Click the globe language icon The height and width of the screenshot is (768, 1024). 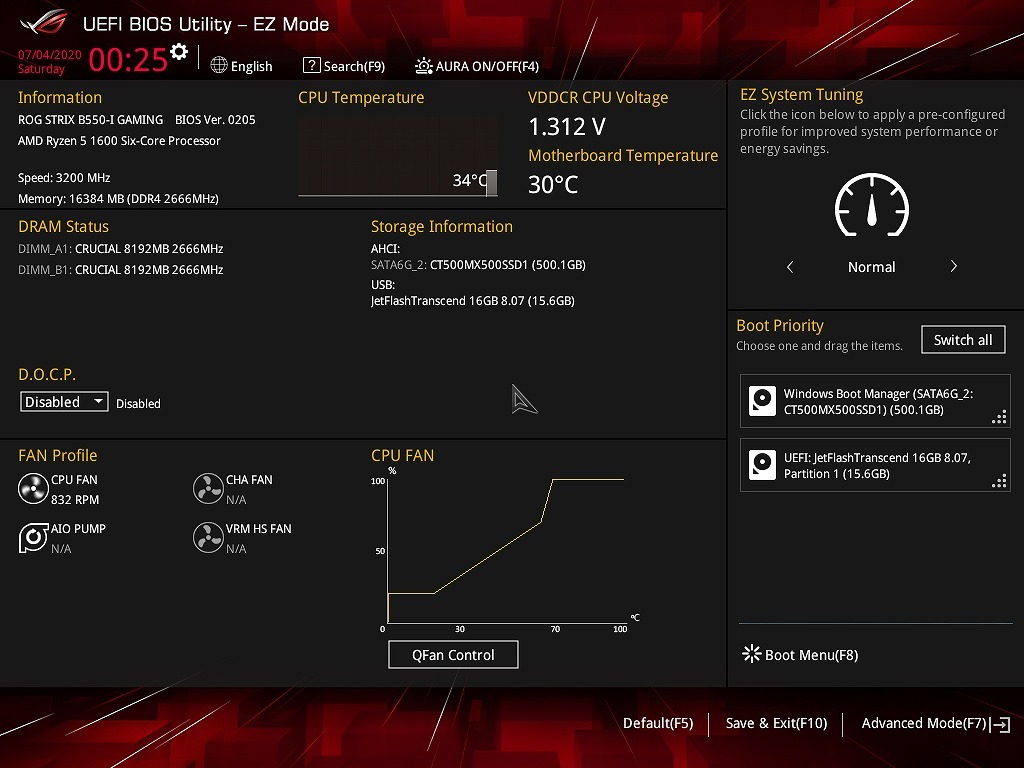pyautogui.click(x=219, y=65)
